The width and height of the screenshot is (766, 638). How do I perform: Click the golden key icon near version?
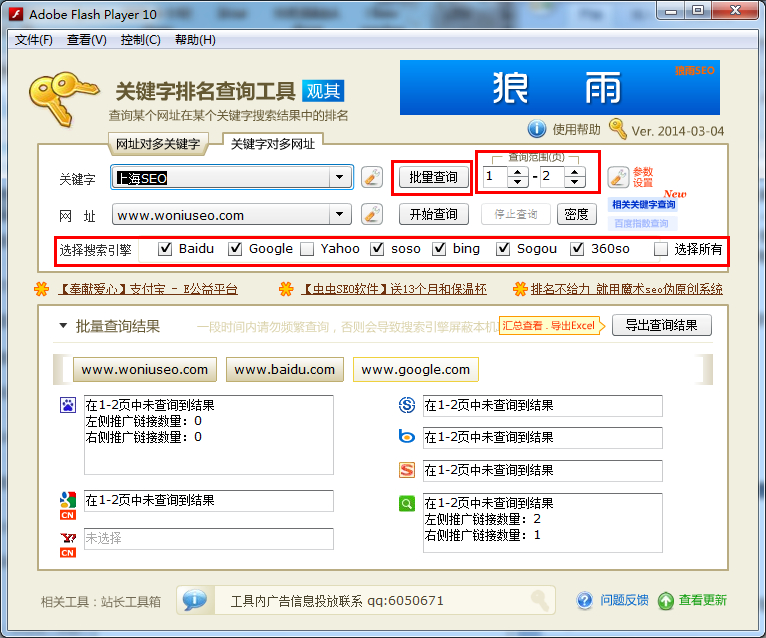(x=617, y=129)
